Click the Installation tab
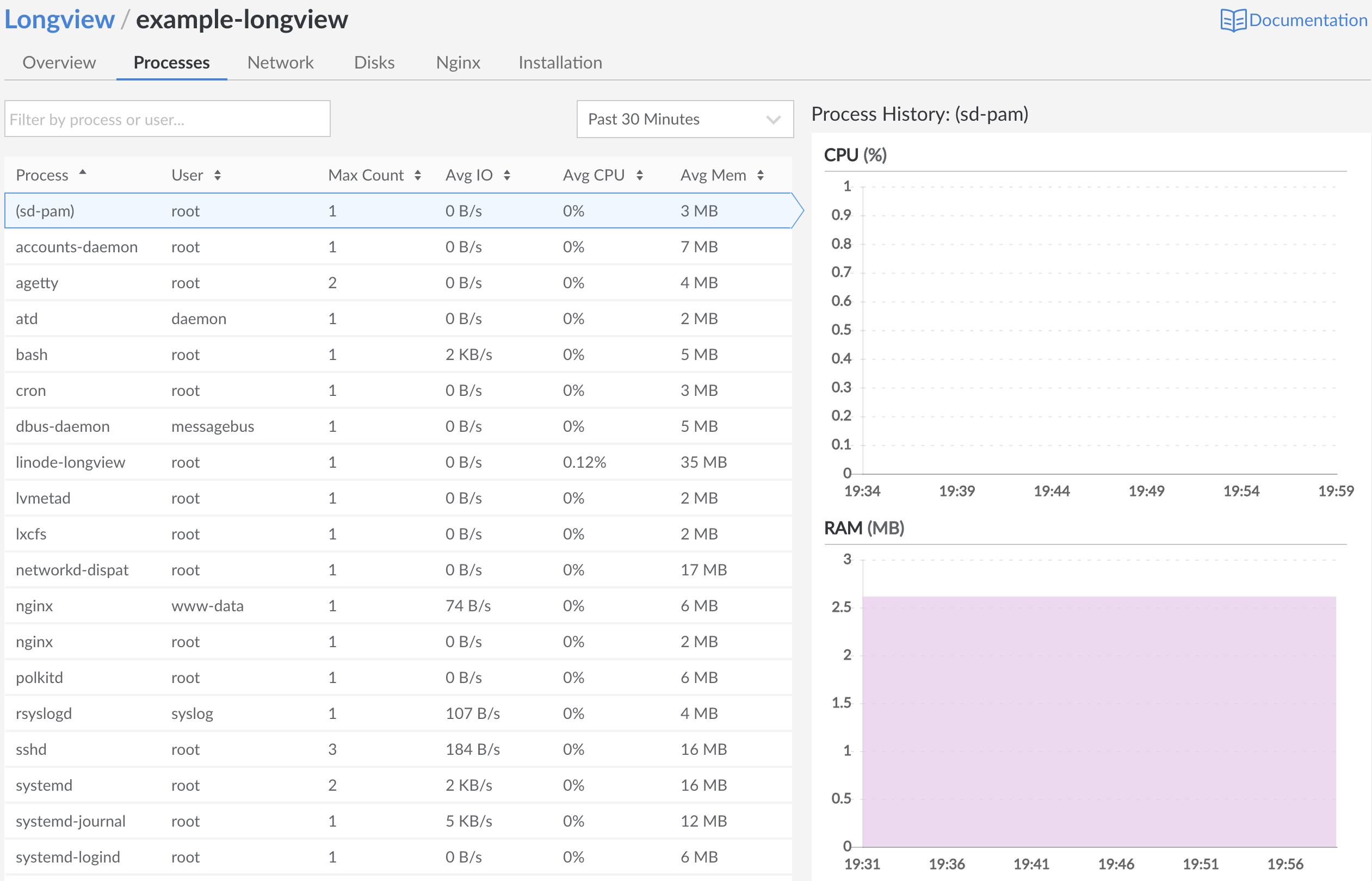1372x881 pixels. [560, 61]
